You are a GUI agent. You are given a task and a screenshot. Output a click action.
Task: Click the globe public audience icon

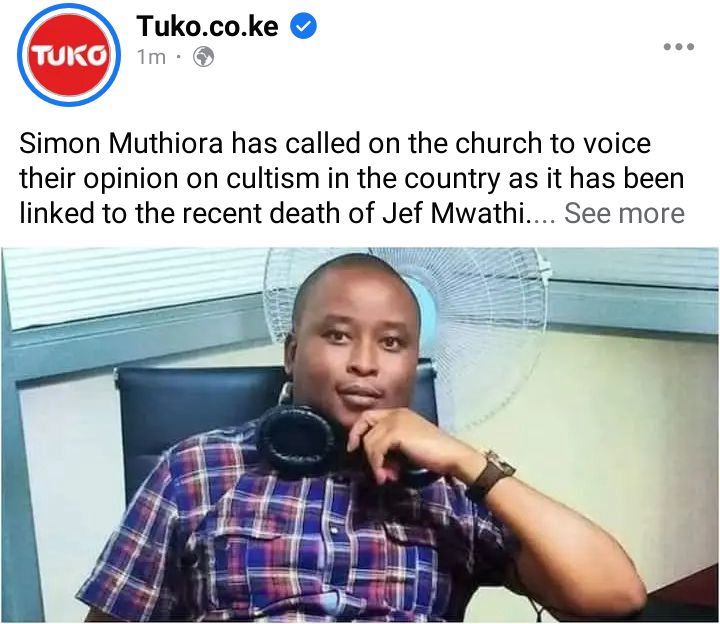(x=203, y=57)
